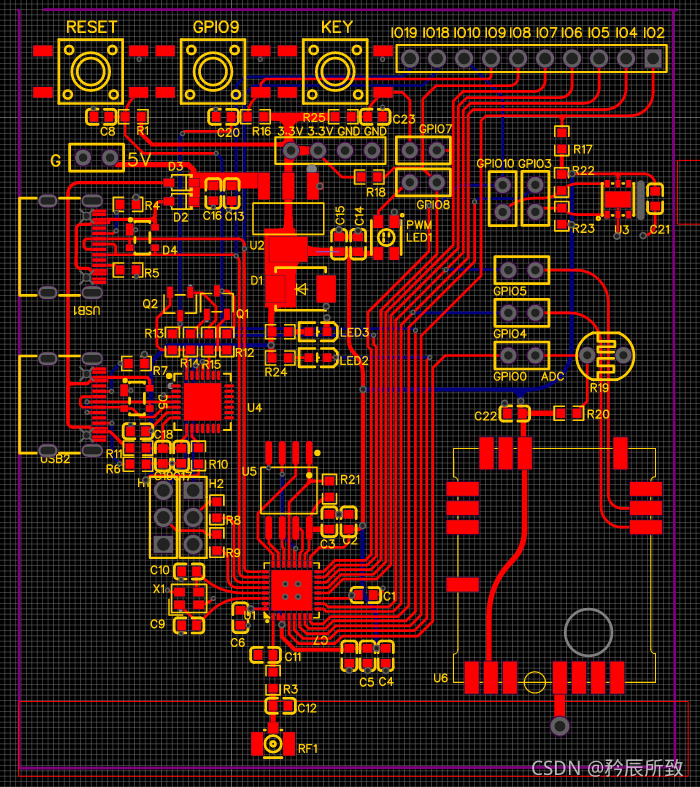Click the GPIO7 jumper label
The width and height of the screenshot is (700, 787).
tap(436, 129)
